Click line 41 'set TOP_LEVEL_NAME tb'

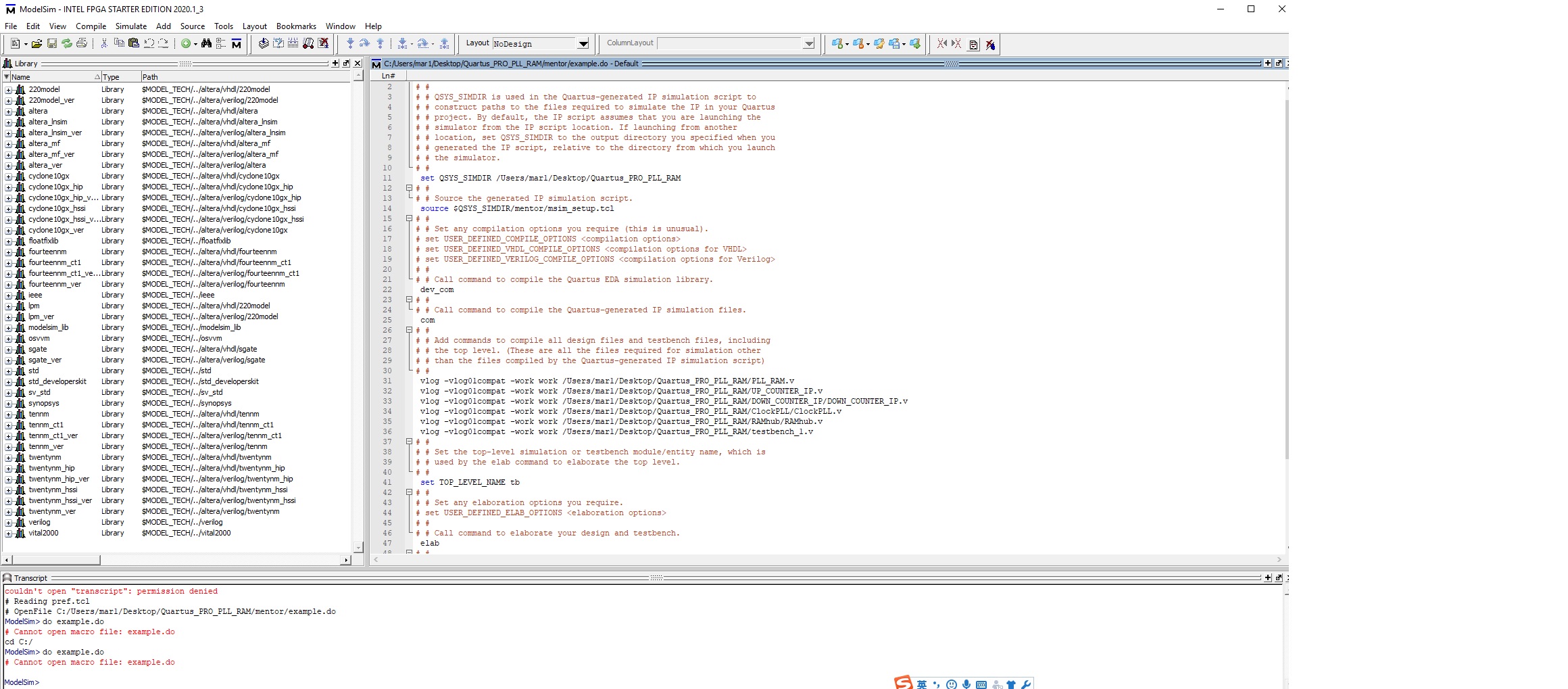(470, 483)
